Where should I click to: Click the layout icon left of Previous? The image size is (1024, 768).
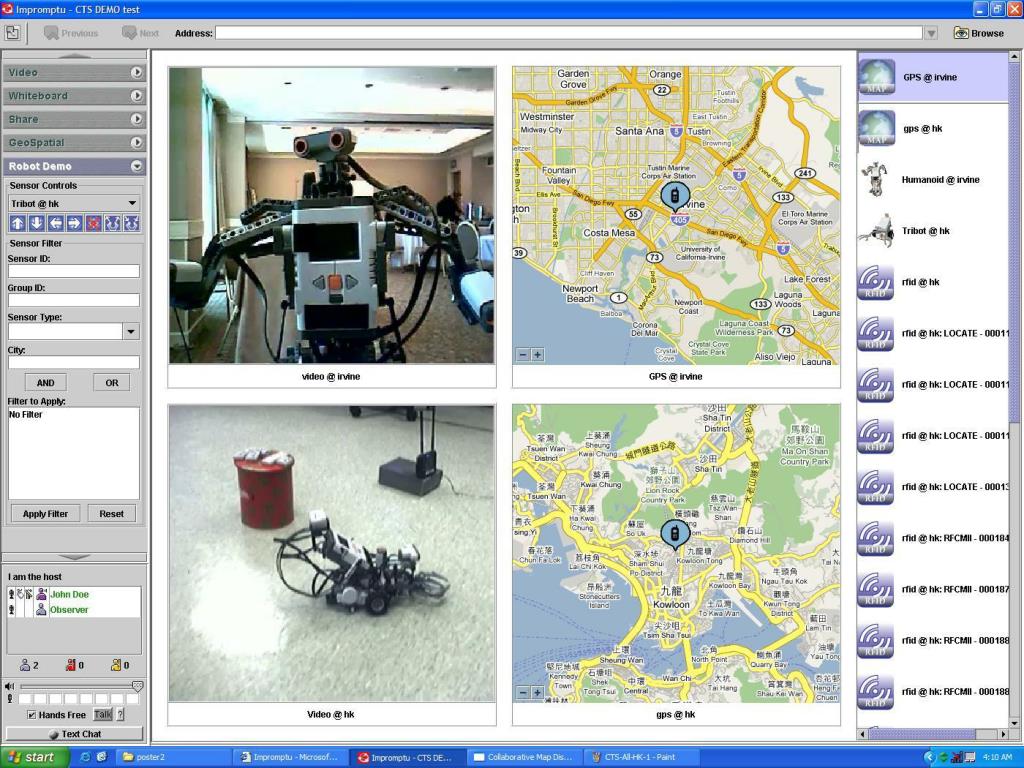(12, 33)
